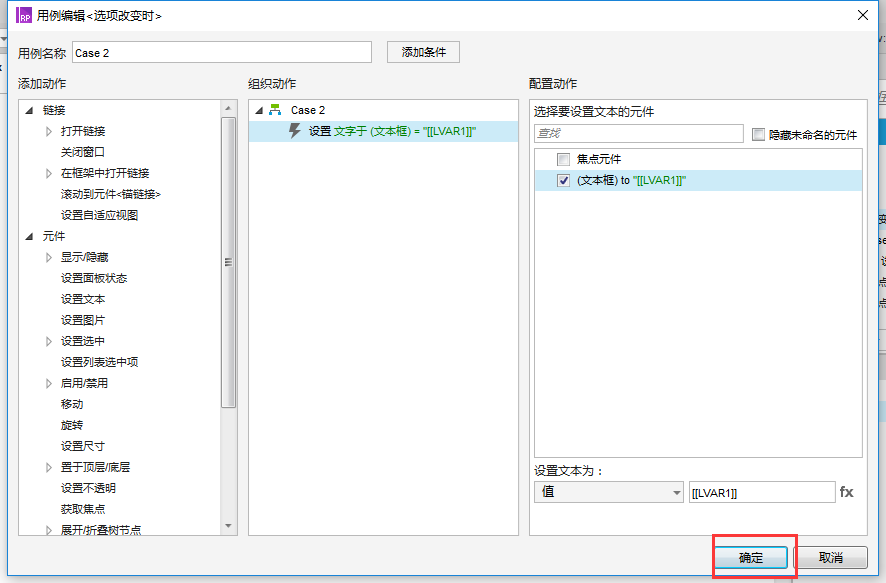Select the 设置列表选中项 action

point(99,362)
